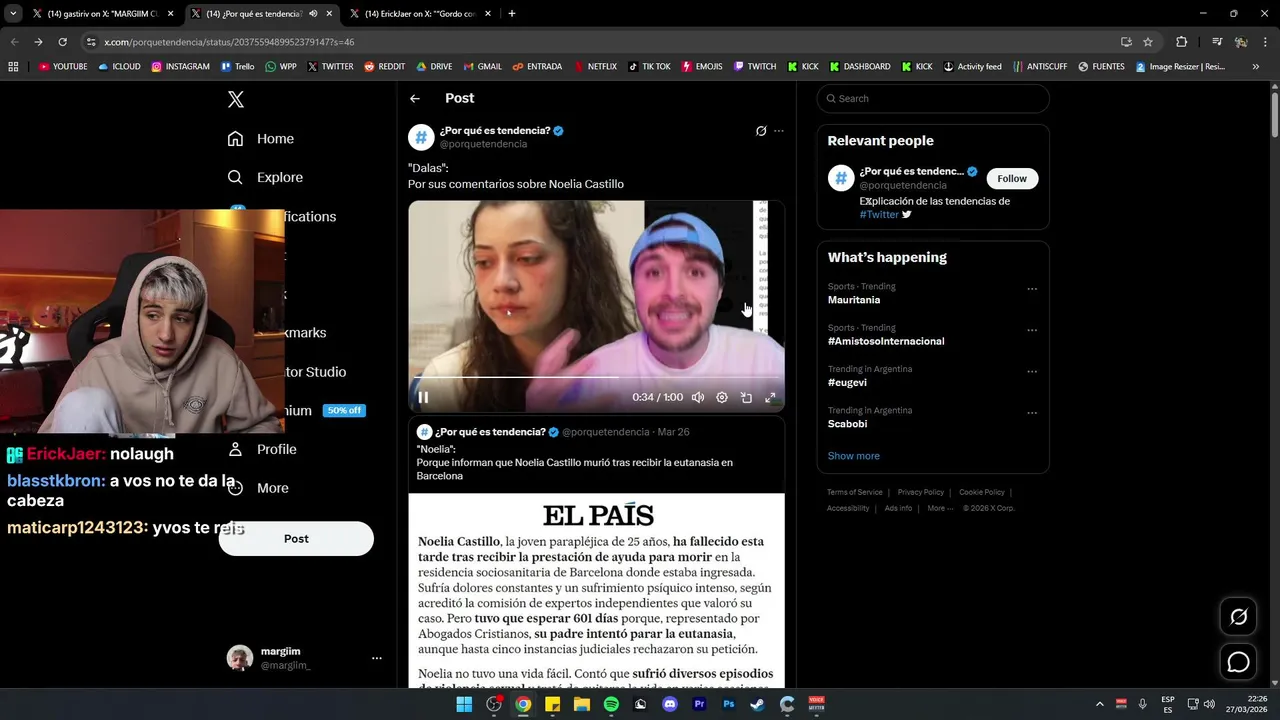Screen dimensions: 1280x720
Task: Enter video fullscreen
Action: point(770,397)
